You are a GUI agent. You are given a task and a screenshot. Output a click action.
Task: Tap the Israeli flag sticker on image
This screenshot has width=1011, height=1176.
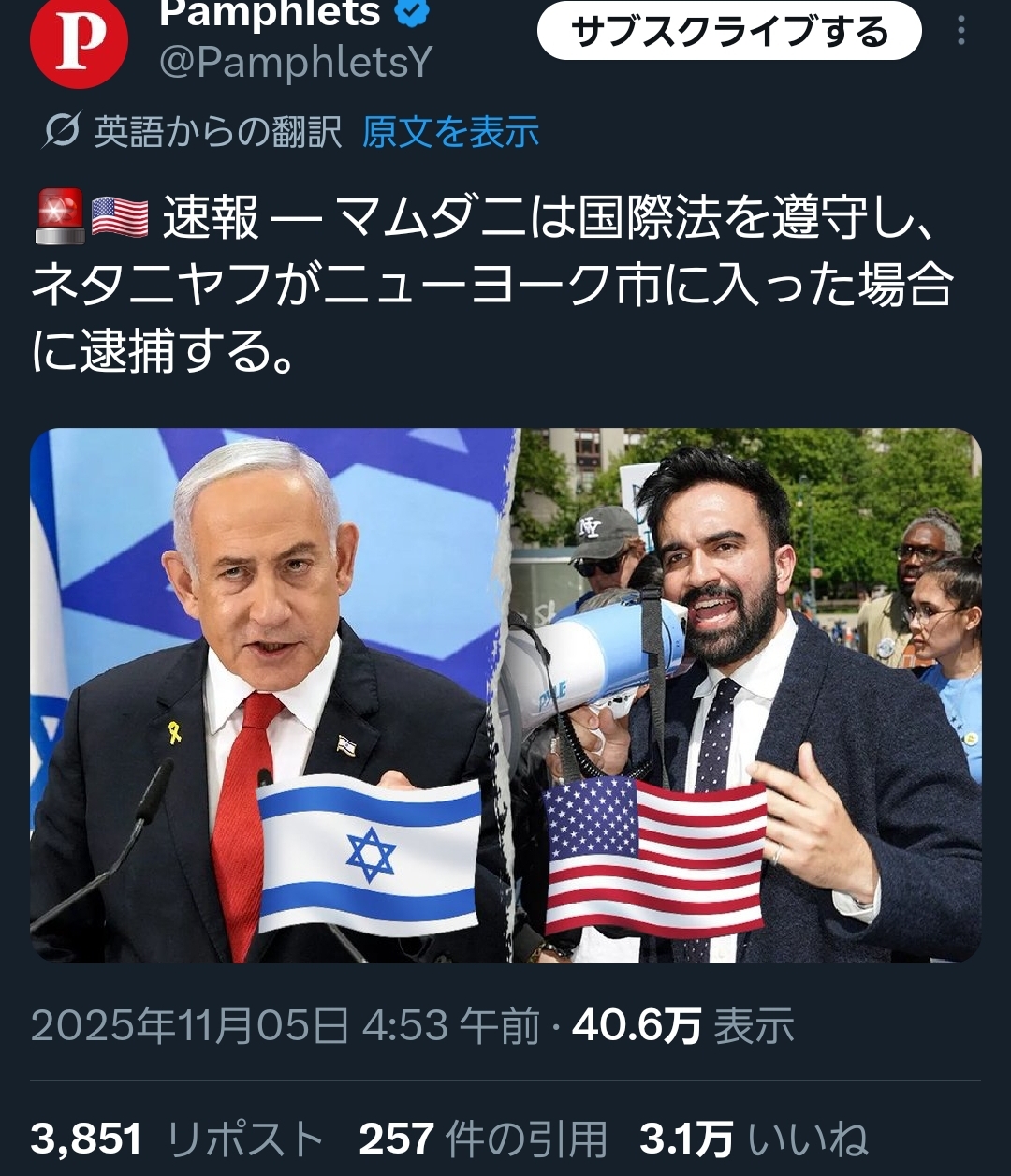pyautogui.click(x=369, y=855)
